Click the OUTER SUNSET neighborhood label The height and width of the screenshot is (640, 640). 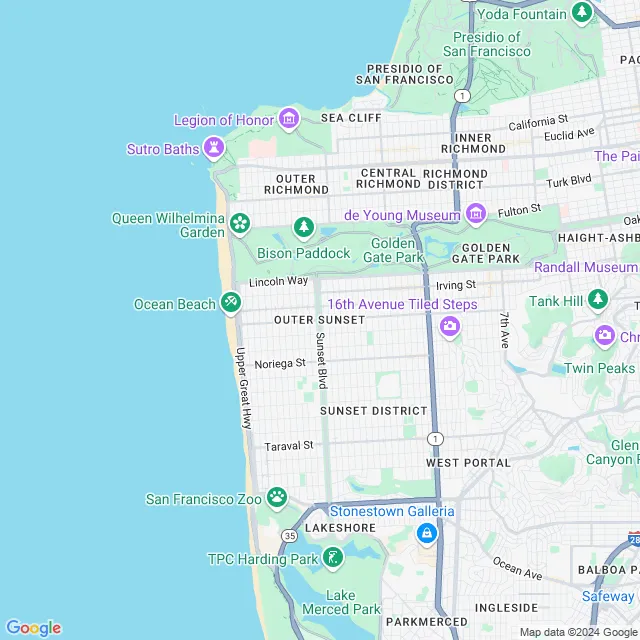pyautogui.click(x=320, y=320)
